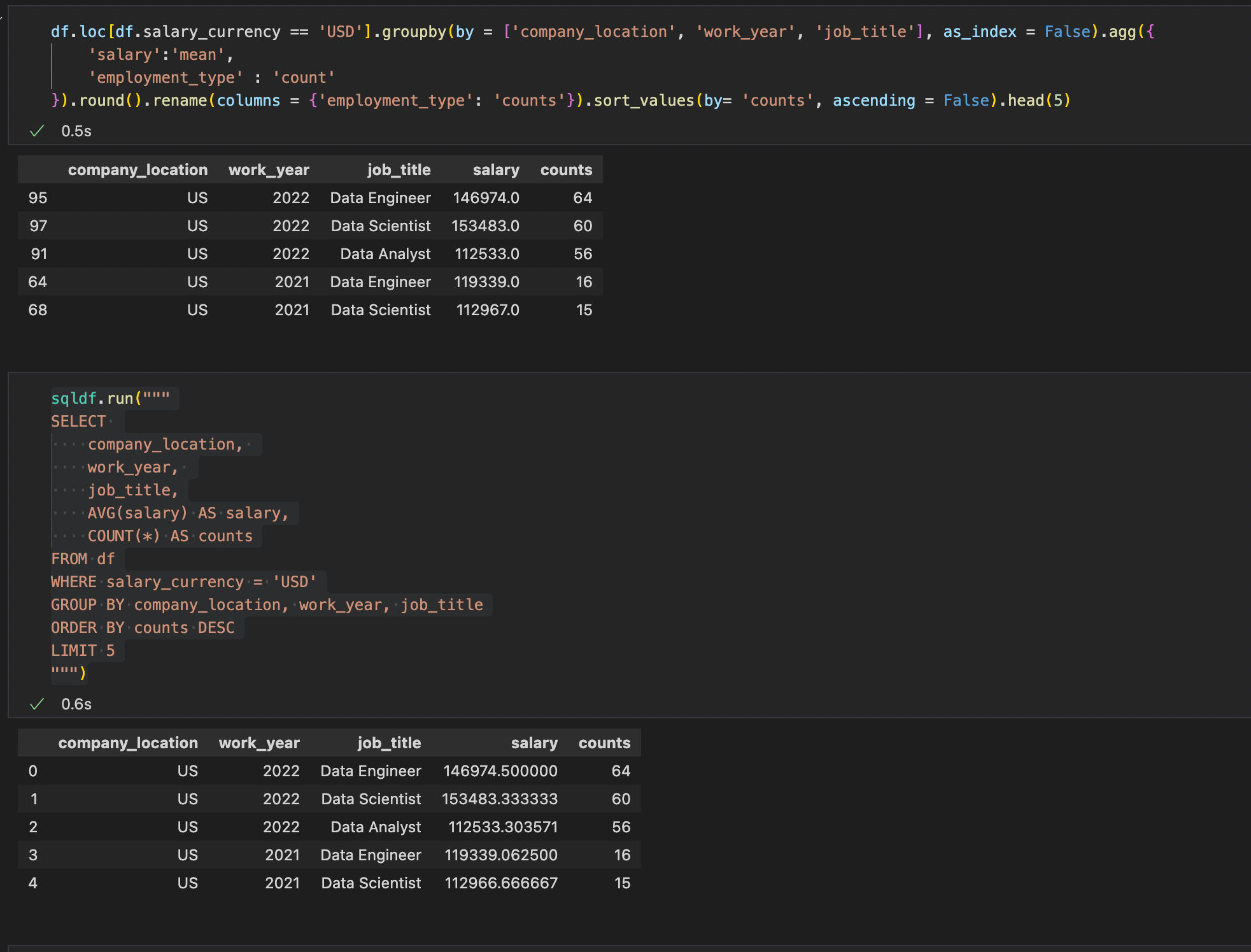Click the green checkmark on the SQL cell

(37, 704)
